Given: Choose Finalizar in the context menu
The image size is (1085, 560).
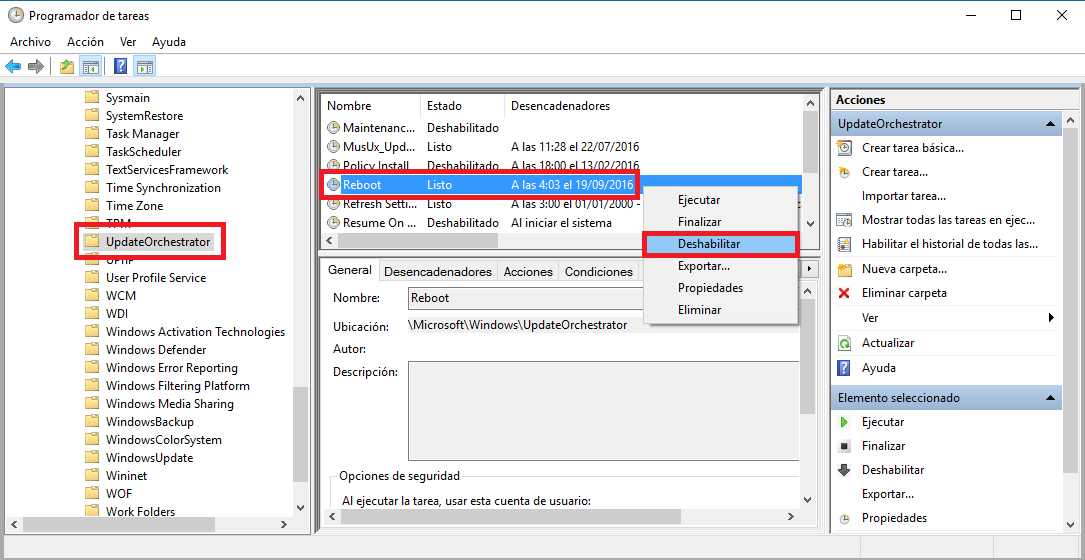Looking at the screenshot, I should pyautogui.click(x=720, y=222).
